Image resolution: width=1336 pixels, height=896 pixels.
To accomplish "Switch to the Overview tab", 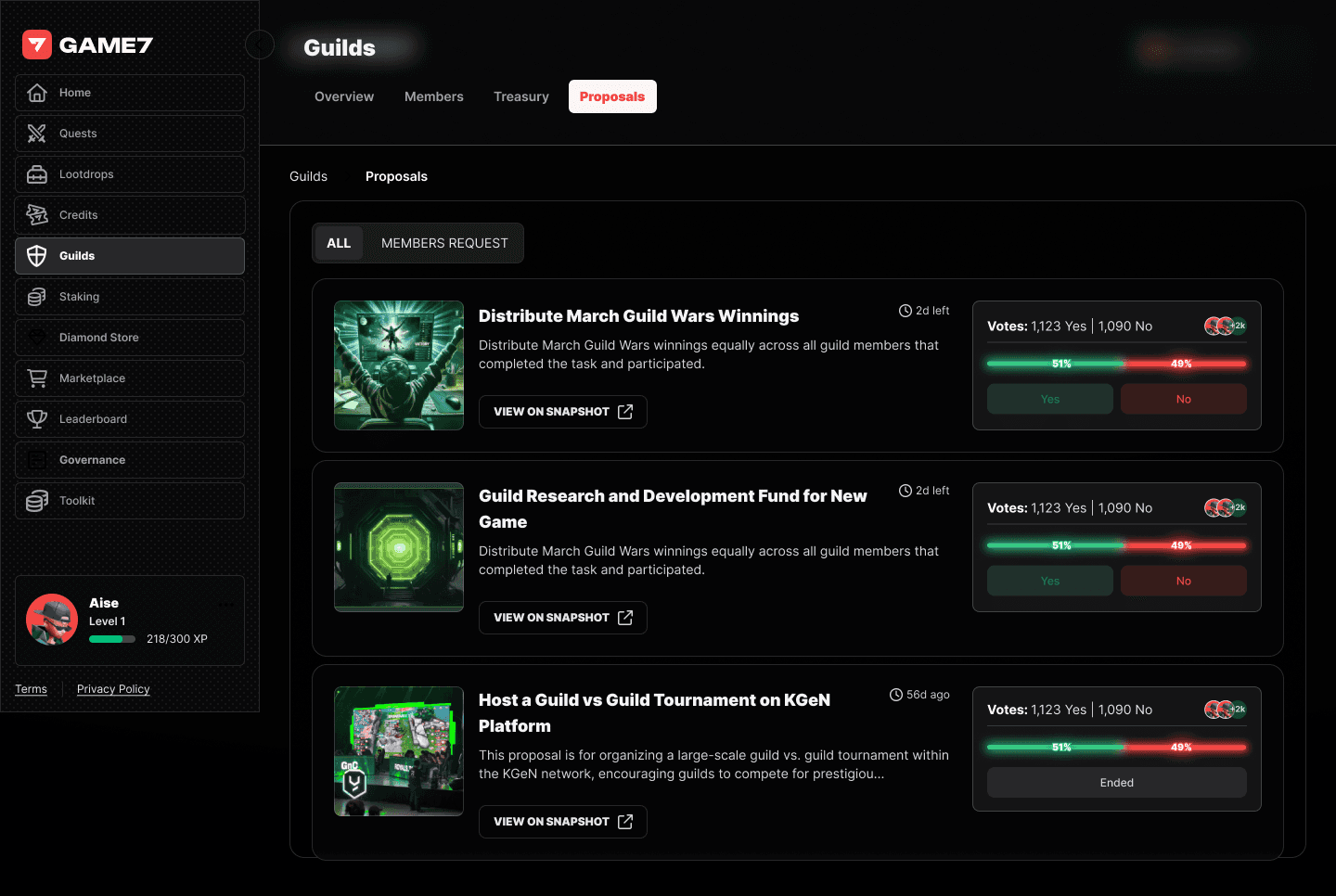I will [x=344, y=96].
